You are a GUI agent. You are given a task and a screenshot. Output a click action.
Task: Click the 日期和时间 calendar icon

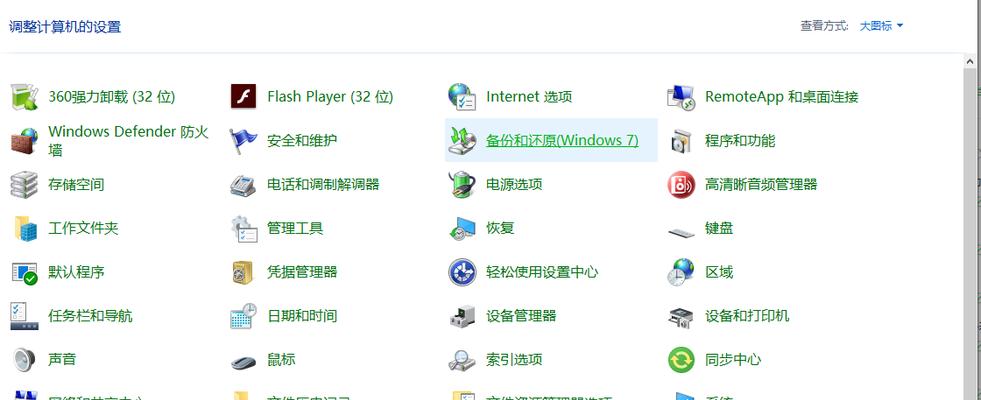243,315
